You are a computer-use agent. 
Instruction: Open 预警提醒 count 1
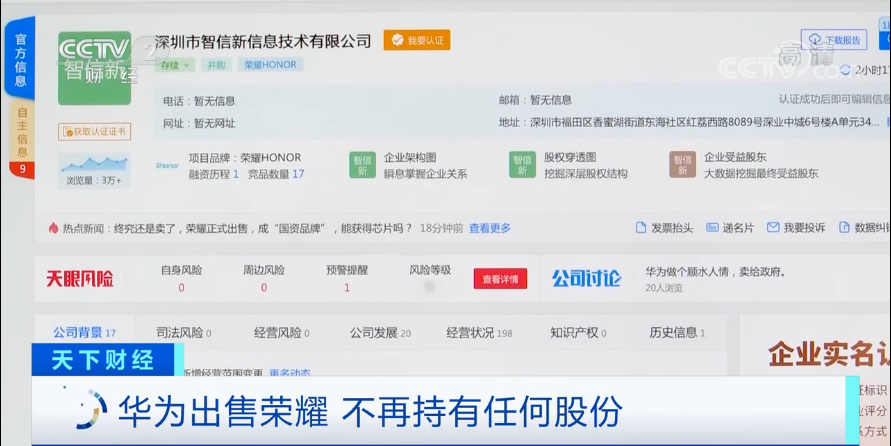pyautogui.click(x=347, y=287)
